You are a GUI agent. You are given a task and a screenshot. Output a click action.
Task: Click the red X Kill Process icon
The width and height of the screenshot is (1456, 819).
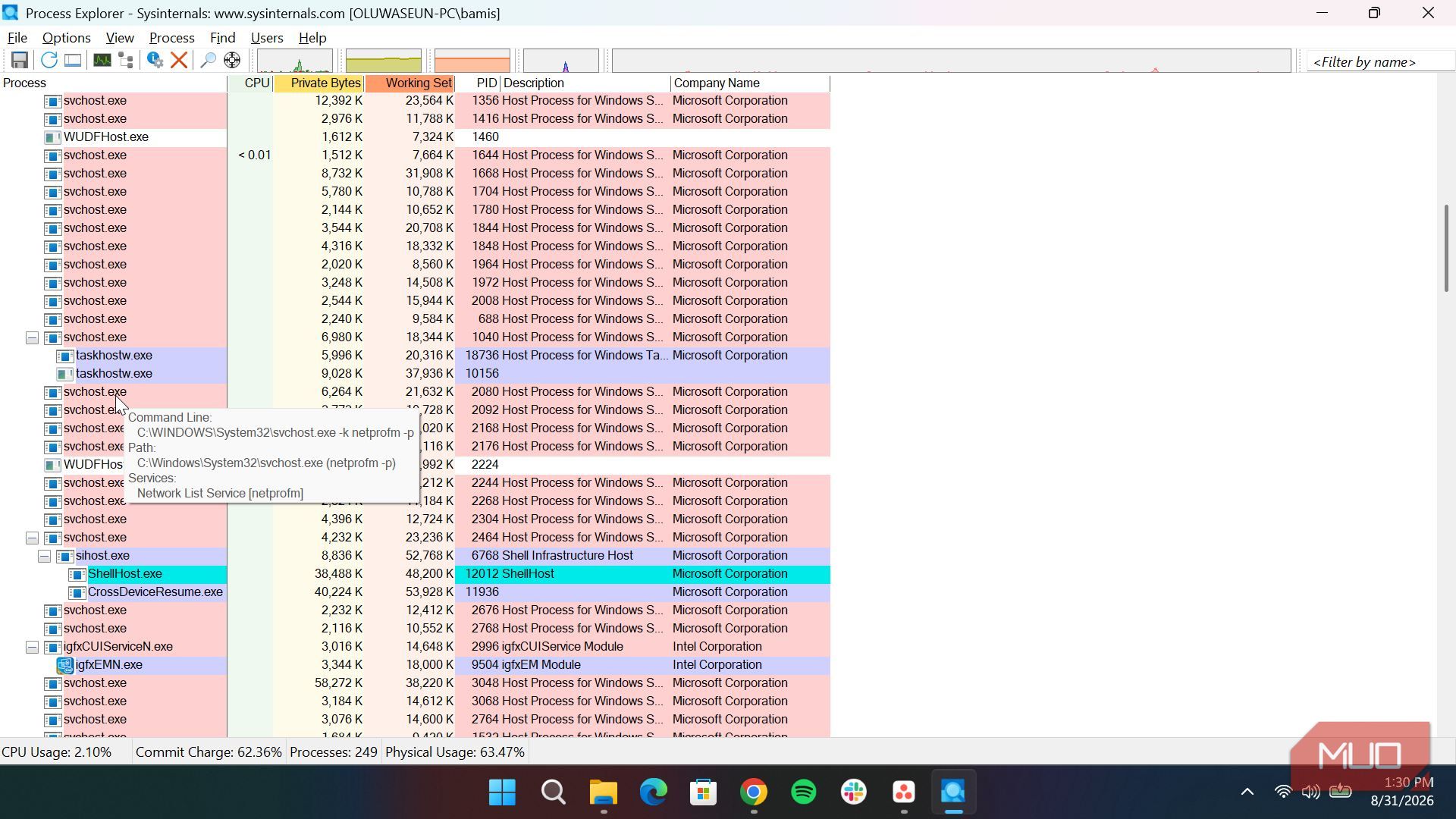pyautogui.click(x=179, y=61)
